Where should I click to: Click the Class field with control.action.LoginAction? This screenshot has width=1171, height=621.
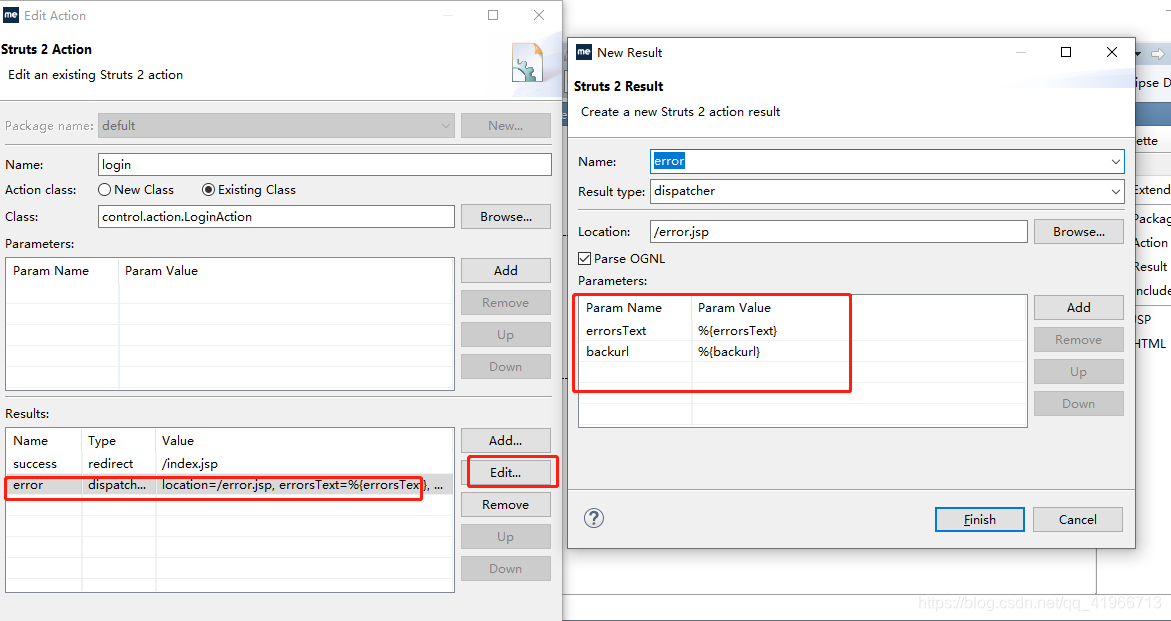coord(276,216)
